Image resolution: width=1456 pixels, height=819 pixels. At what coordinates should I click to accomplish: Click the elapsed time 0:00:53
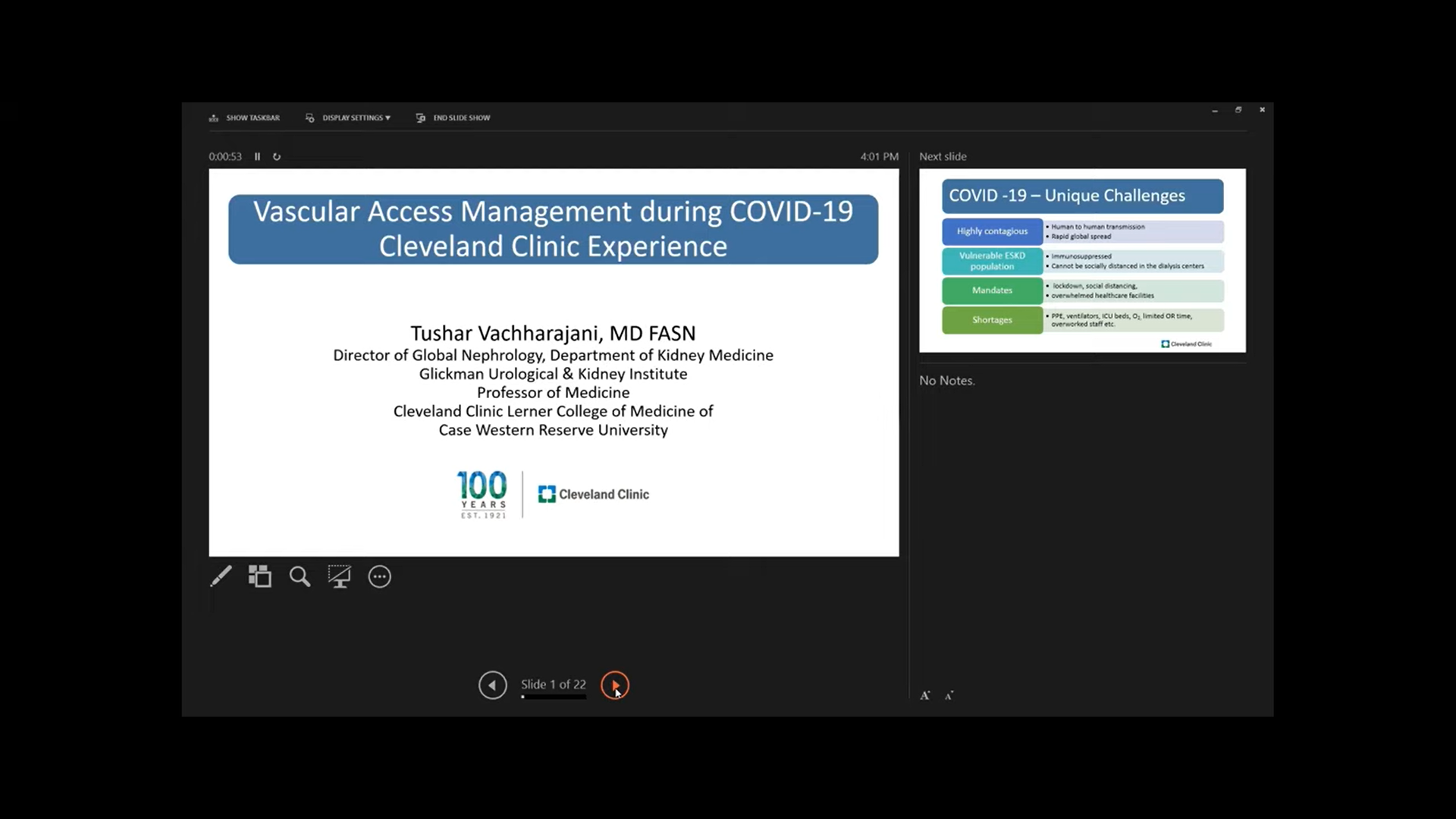[225, 156]
